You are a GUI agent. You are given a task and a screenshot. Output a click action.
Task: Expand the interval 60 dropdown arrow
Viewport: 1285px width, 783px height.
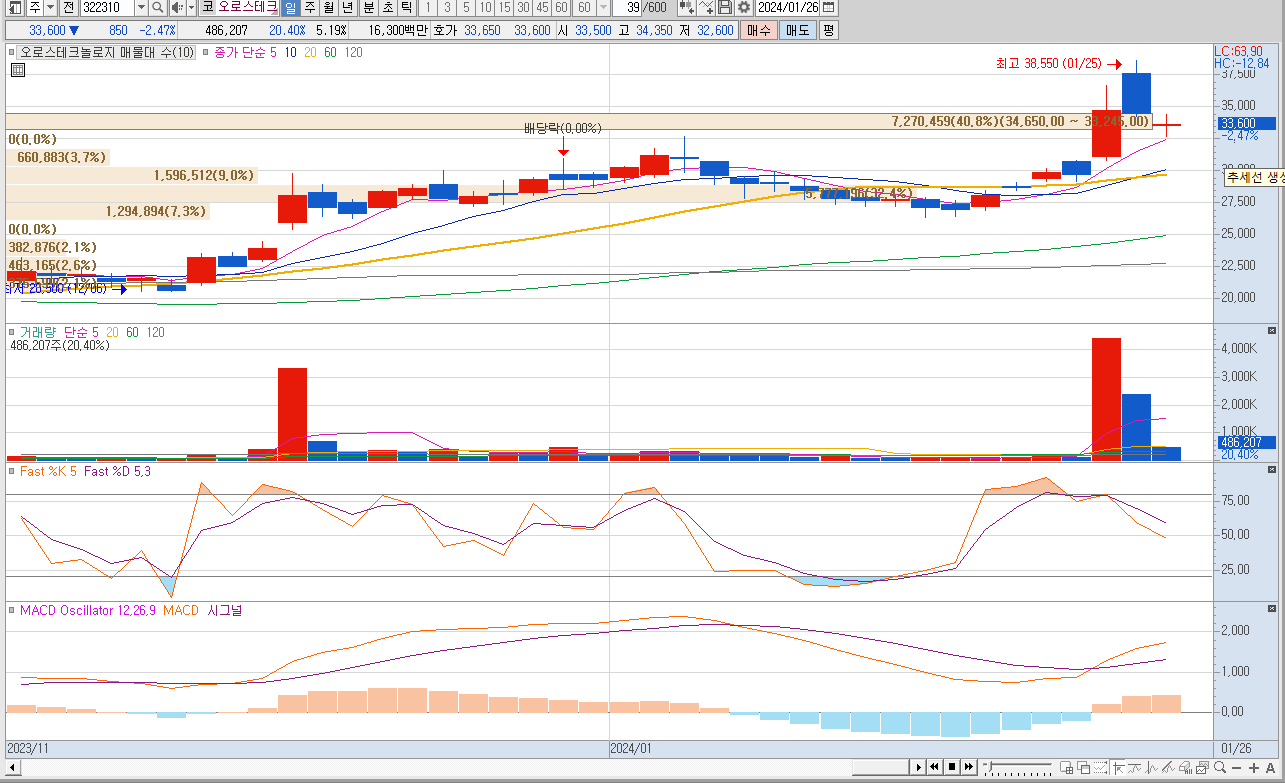(605, 7)
